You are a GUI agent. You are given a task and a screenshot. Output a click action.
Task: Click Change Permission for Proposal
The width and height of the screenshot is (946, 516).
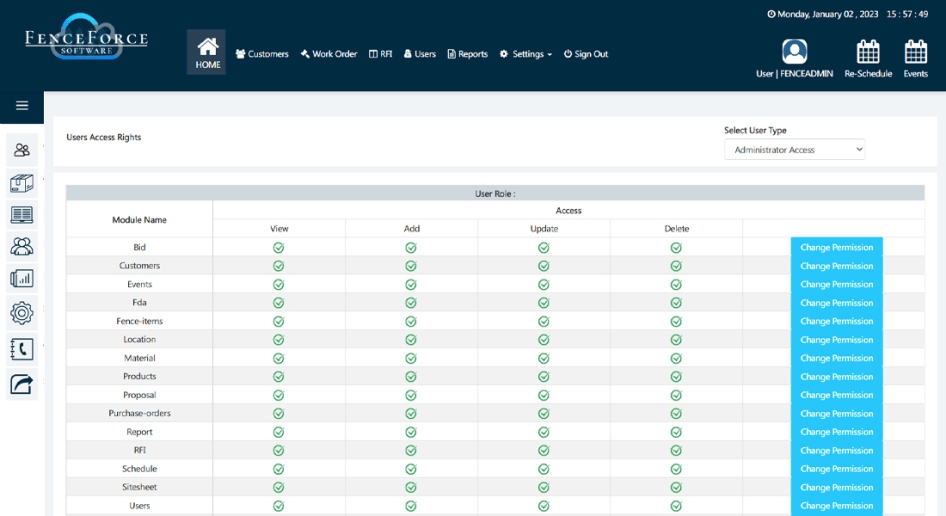click(x=837, y=395)
